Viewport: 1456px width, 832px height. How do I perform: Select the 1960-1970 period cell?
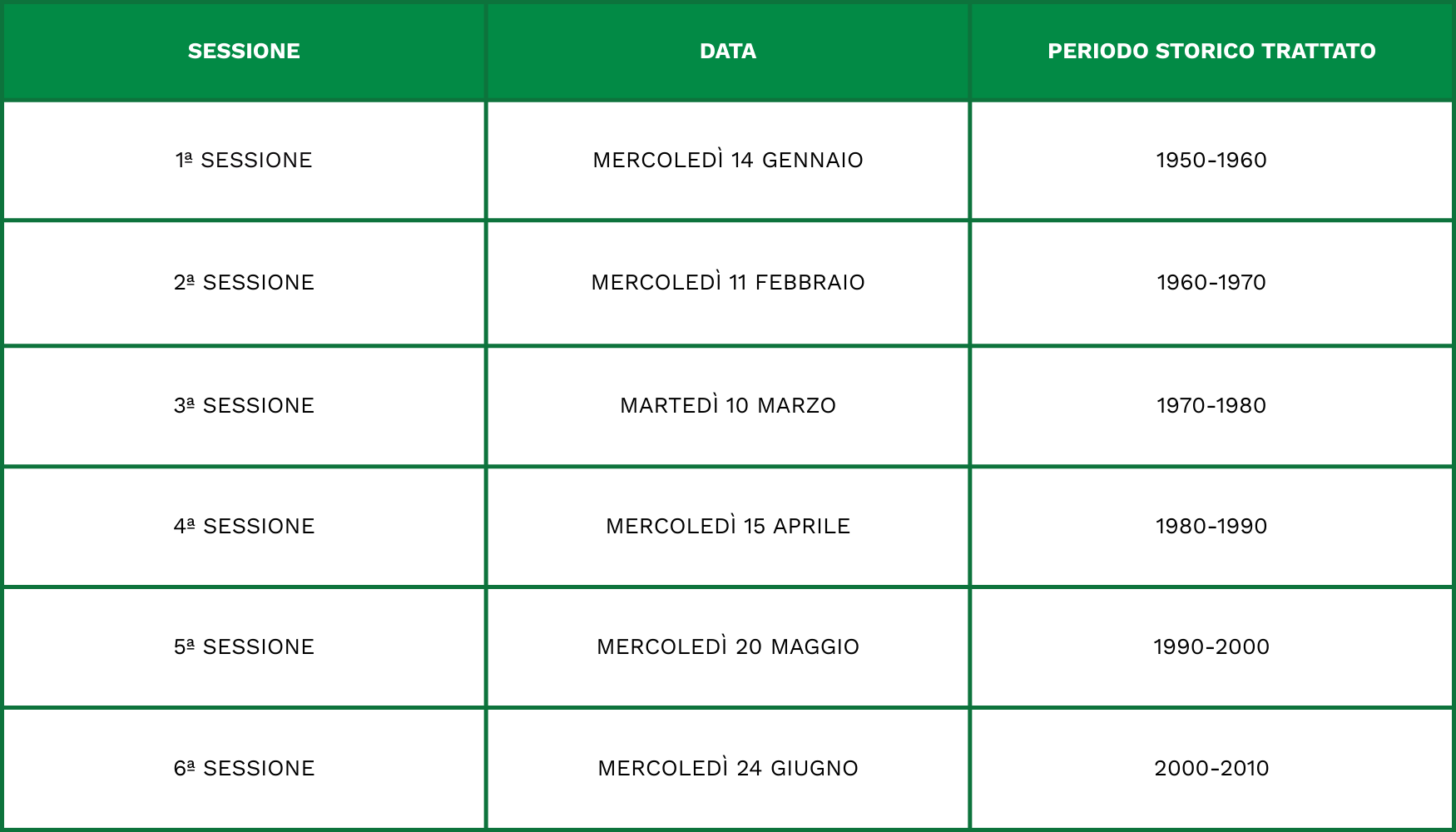(1211, 282)
